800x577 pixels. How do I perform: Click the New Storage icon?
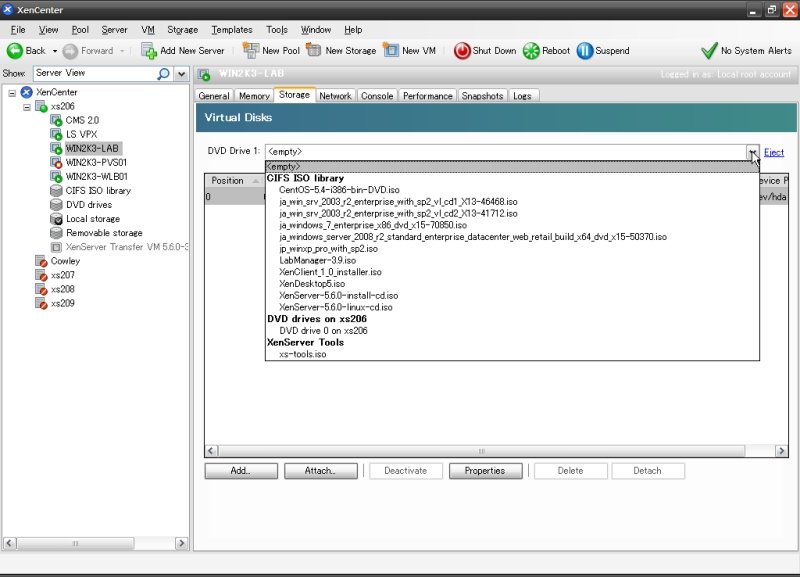point(314,51)
